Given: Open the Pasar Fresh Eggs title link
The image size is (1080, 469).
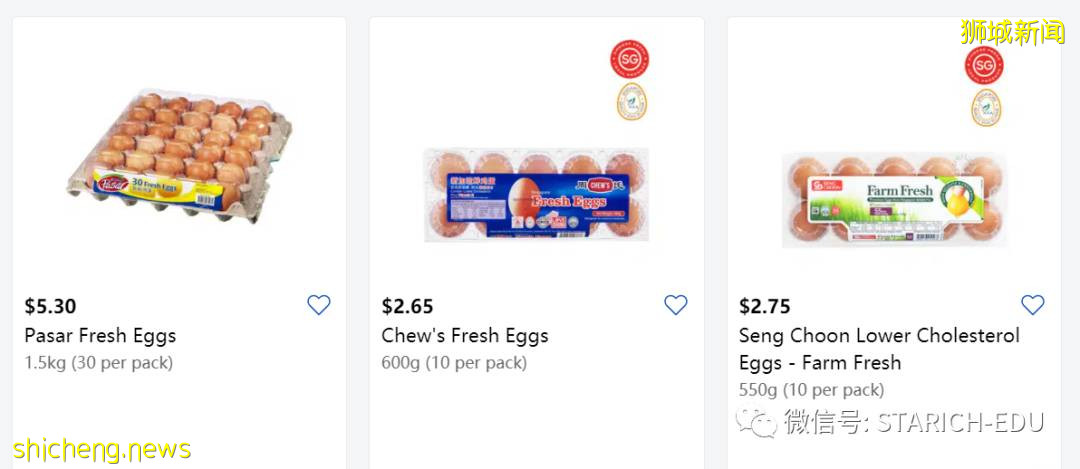Looking at the screenshot, I should (100, 336).
